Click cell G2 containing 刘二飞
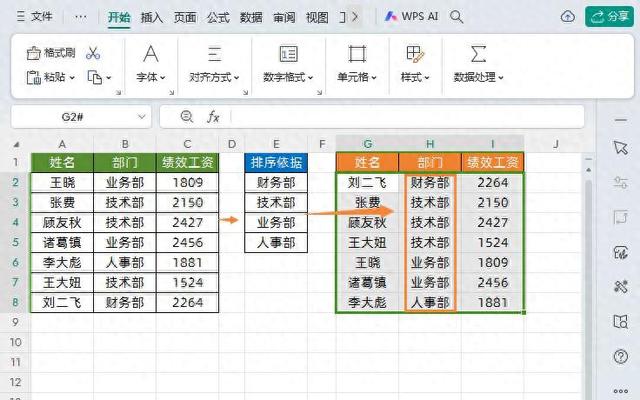 click(367, 182)
